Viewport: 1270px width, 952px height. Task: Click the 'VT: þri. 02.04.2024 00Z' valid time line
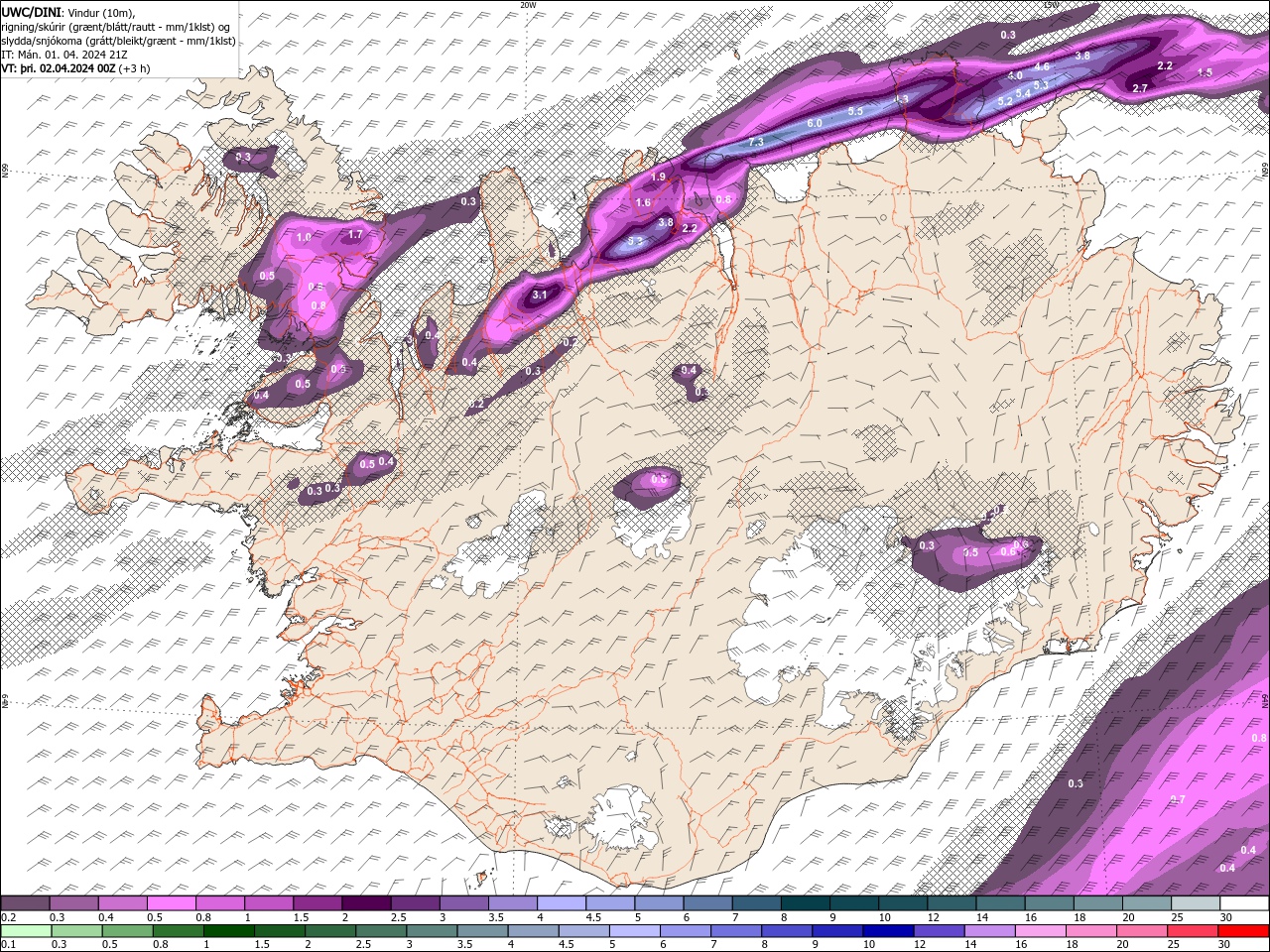[76, 68]
